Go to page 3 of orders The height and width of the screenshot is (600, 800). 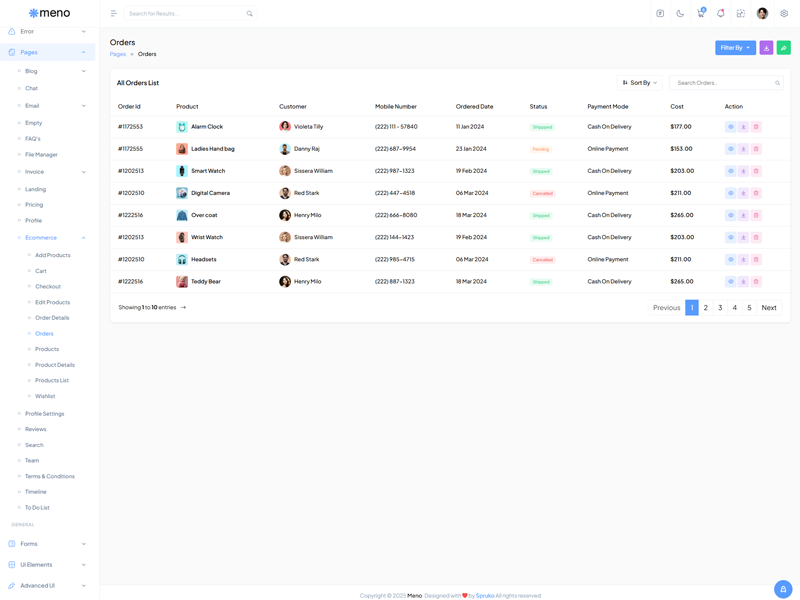click(720, 308)
